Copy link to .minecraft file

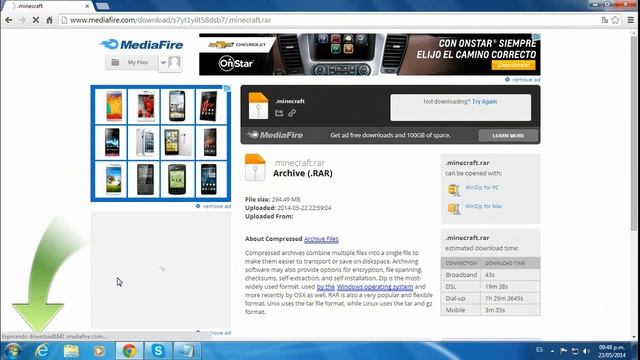(x=292, y=113)
